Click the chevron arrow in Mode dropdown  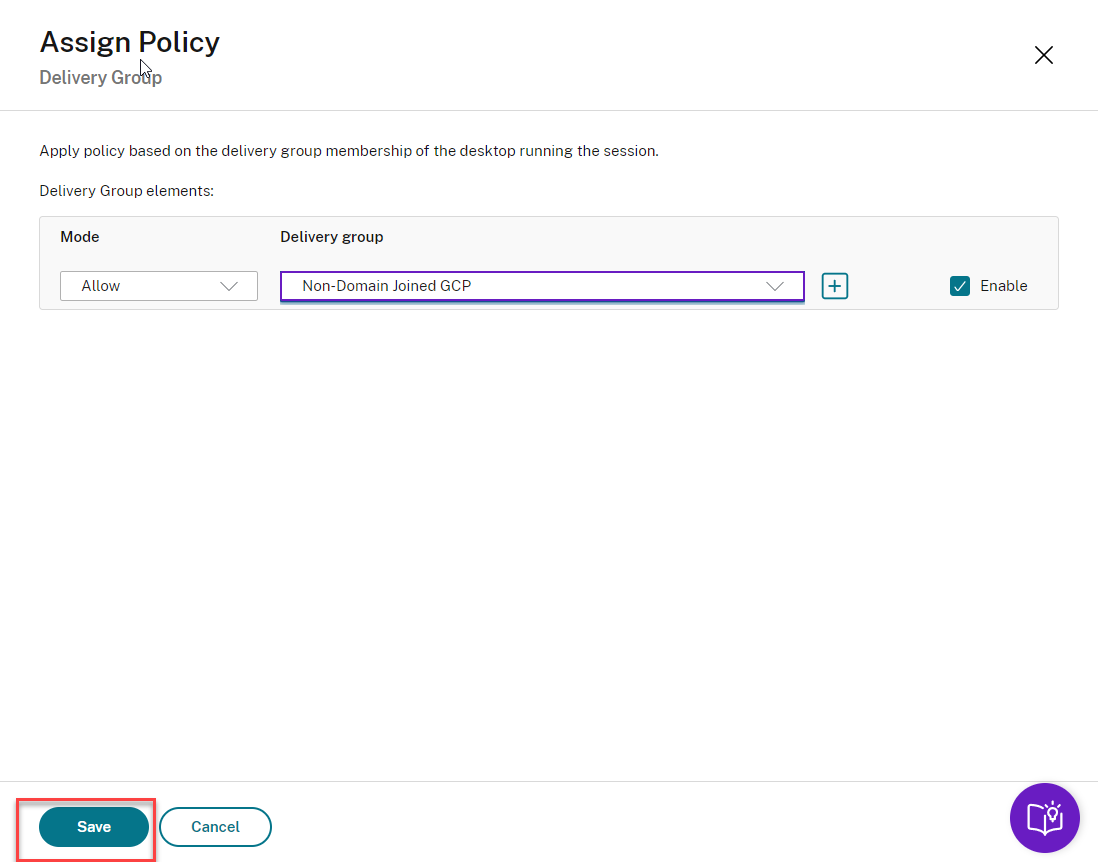click(x=229, y=286)
